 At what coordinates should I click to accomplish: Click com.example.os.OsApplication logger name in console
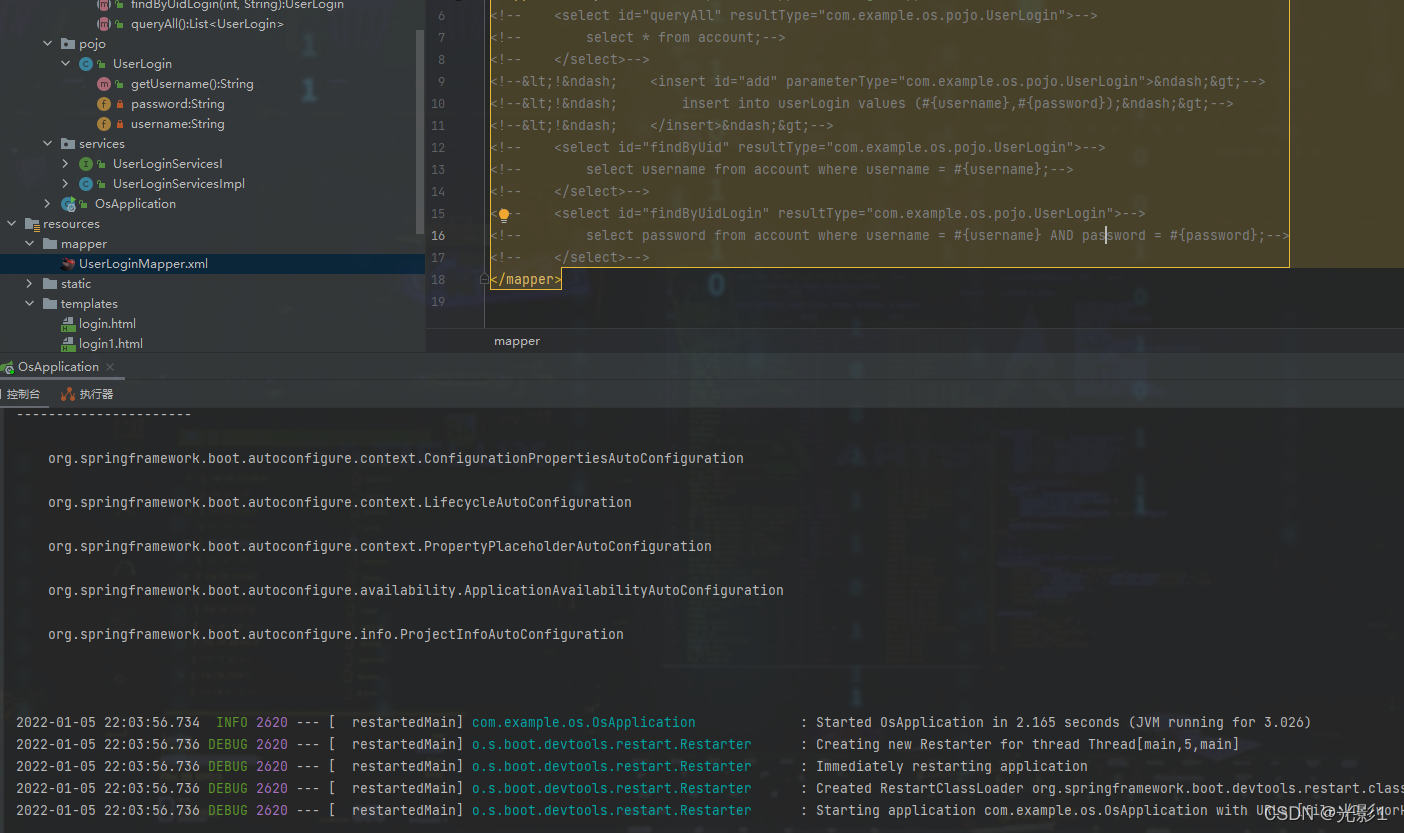coord(584,722)
